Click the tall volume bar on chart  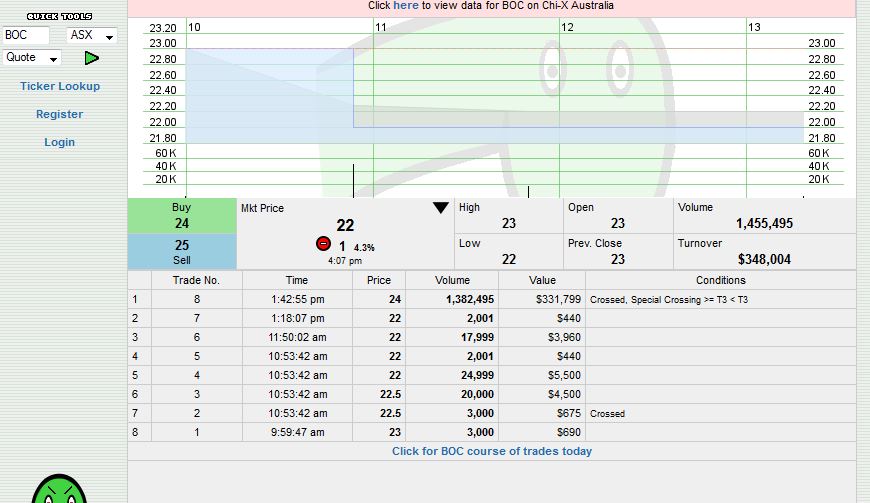tap(353, 181)
